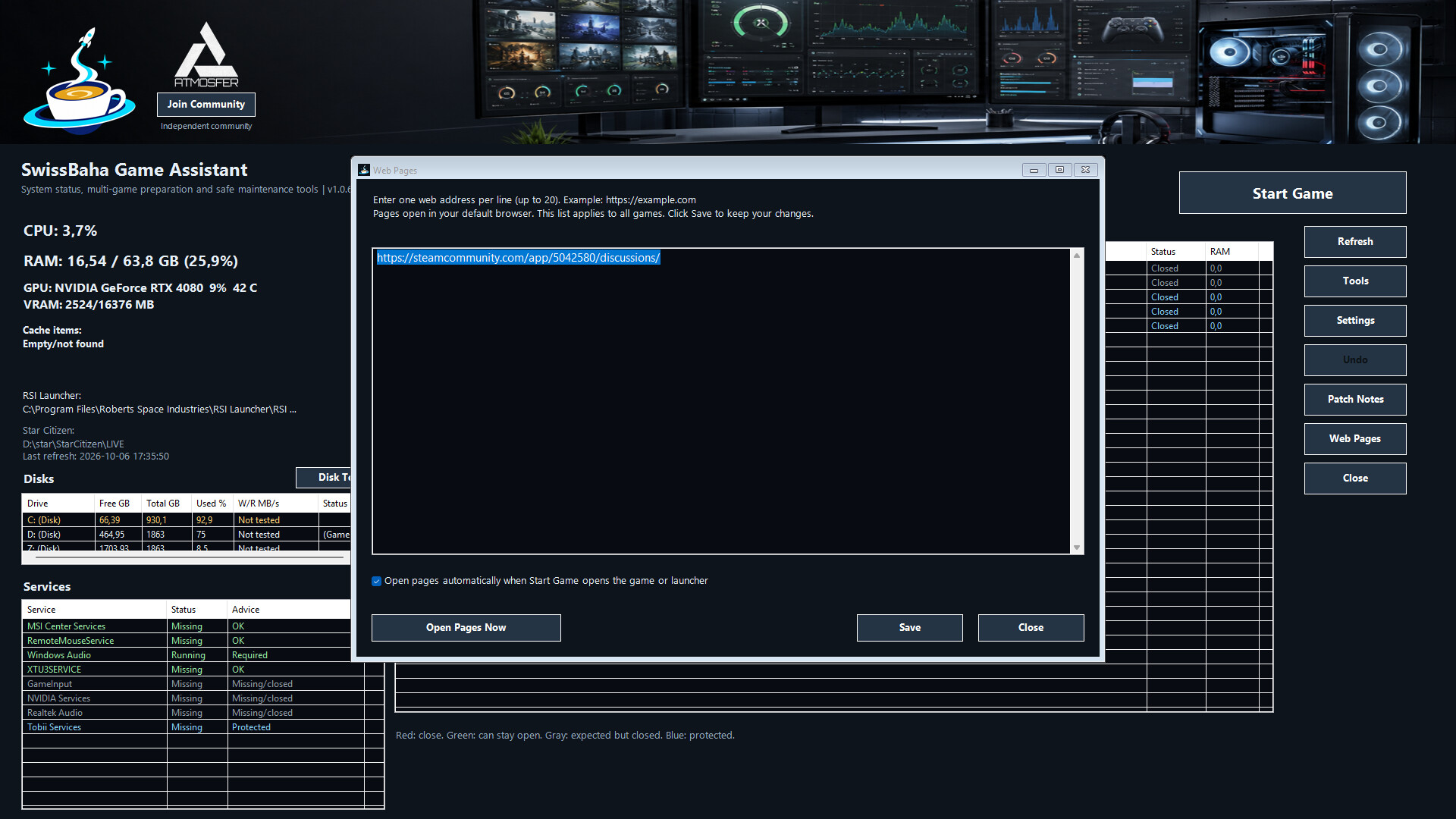
Task: Click the Web Pages dialog title icon
Action: 364,170
